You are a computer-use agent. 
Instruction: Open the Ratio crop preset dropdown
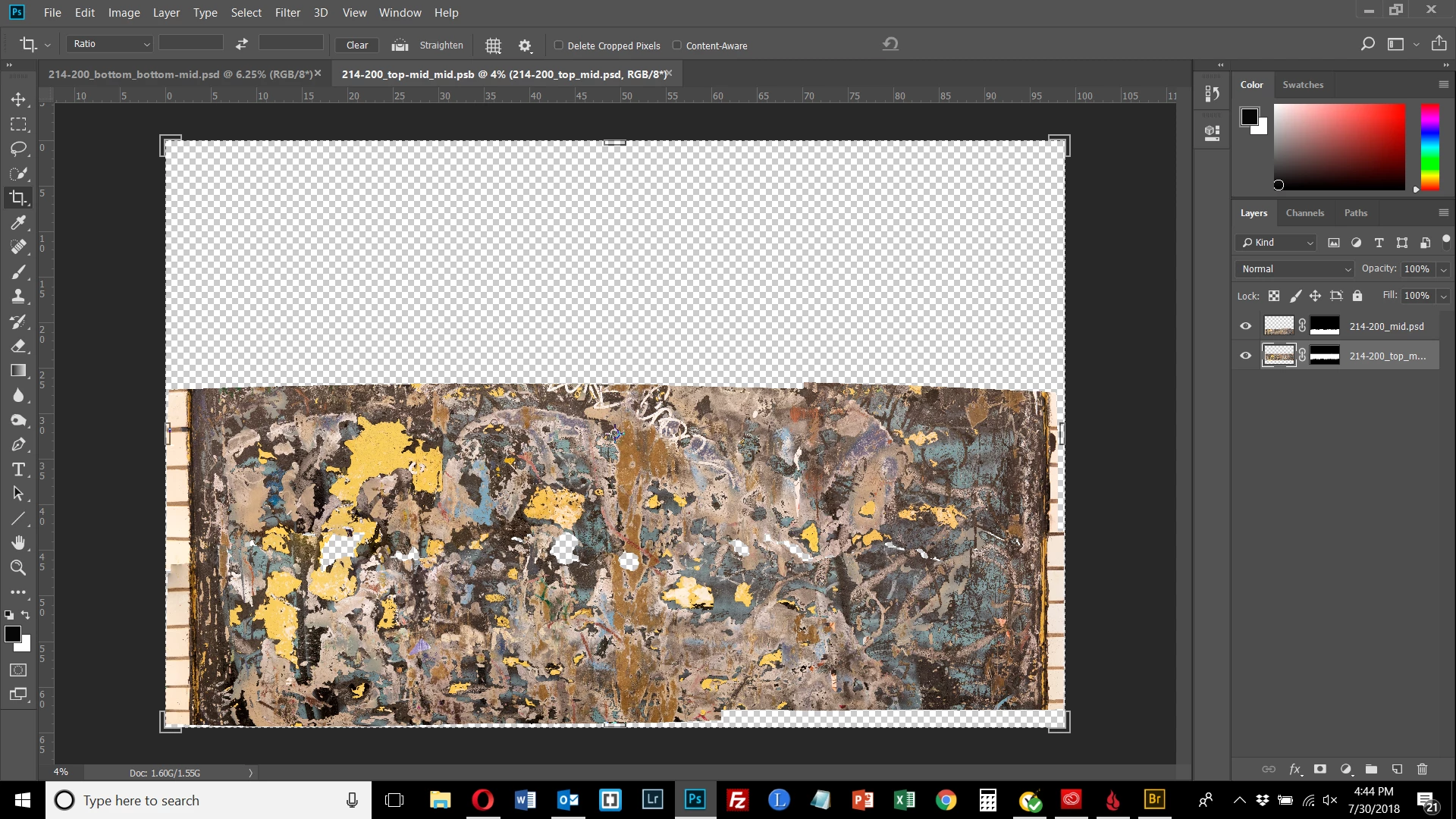click(111, 44)
